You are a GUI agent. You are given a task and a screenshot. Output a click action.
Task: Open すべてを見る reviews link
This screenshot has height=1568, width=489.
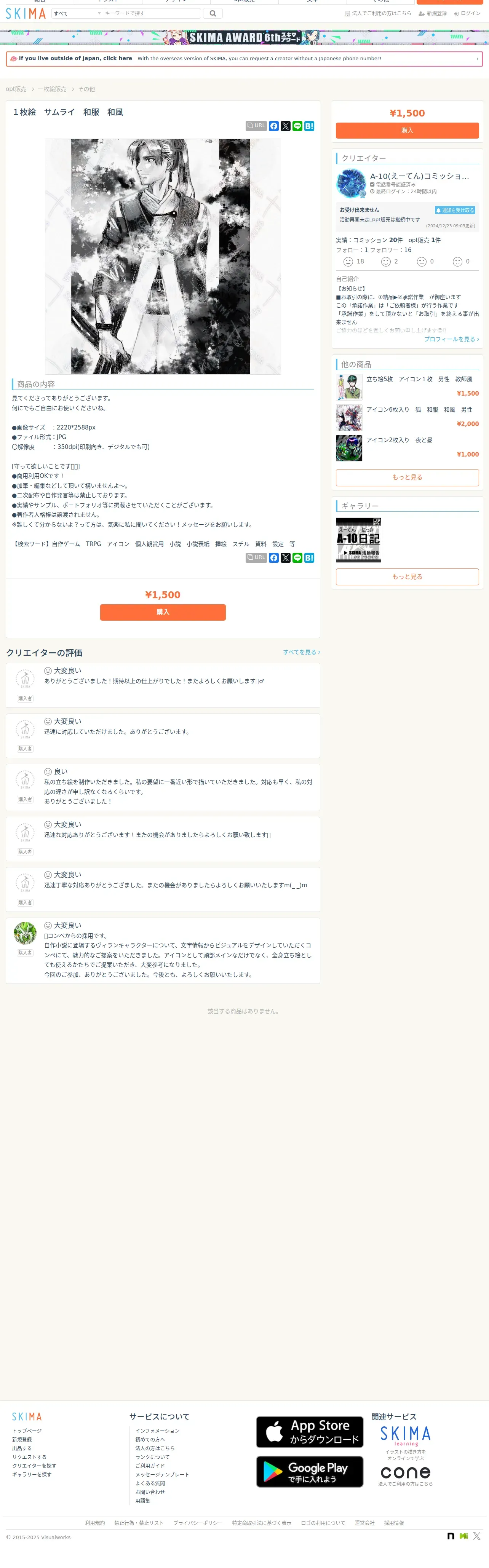[x=302, y=652]
